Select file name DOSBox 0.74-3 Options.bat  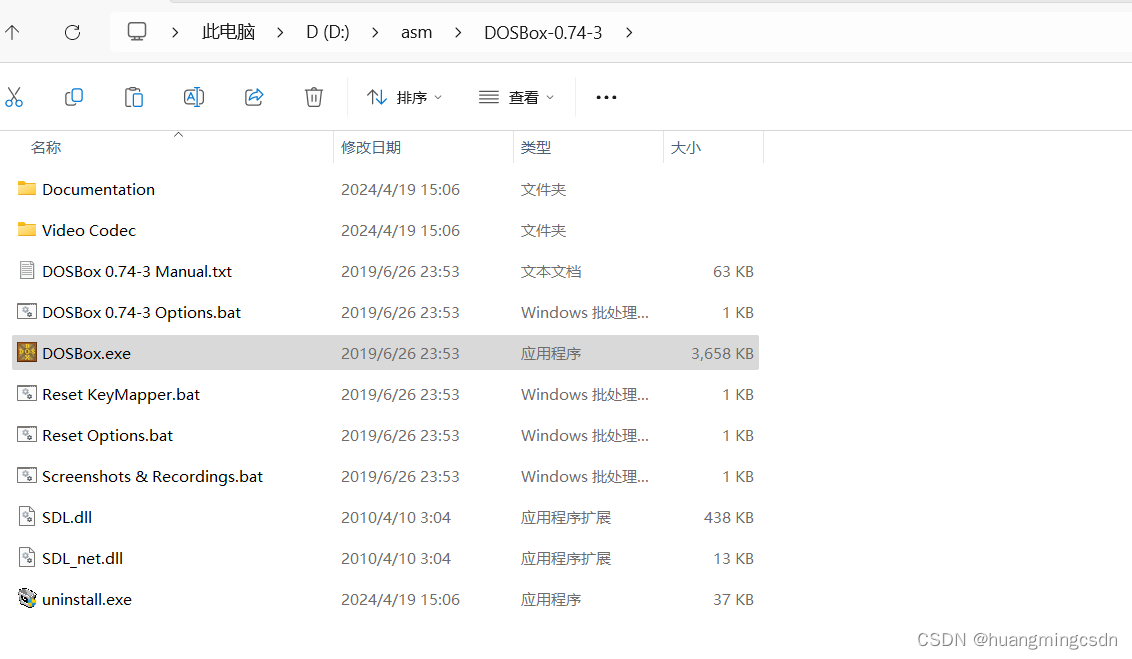click(142, 313)
